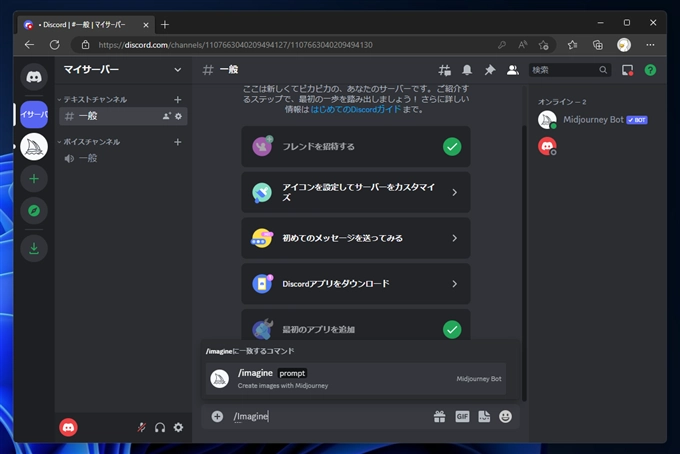680x454 pixels.
Task: Click browser address bar URL
Action: tap(235, 45)
